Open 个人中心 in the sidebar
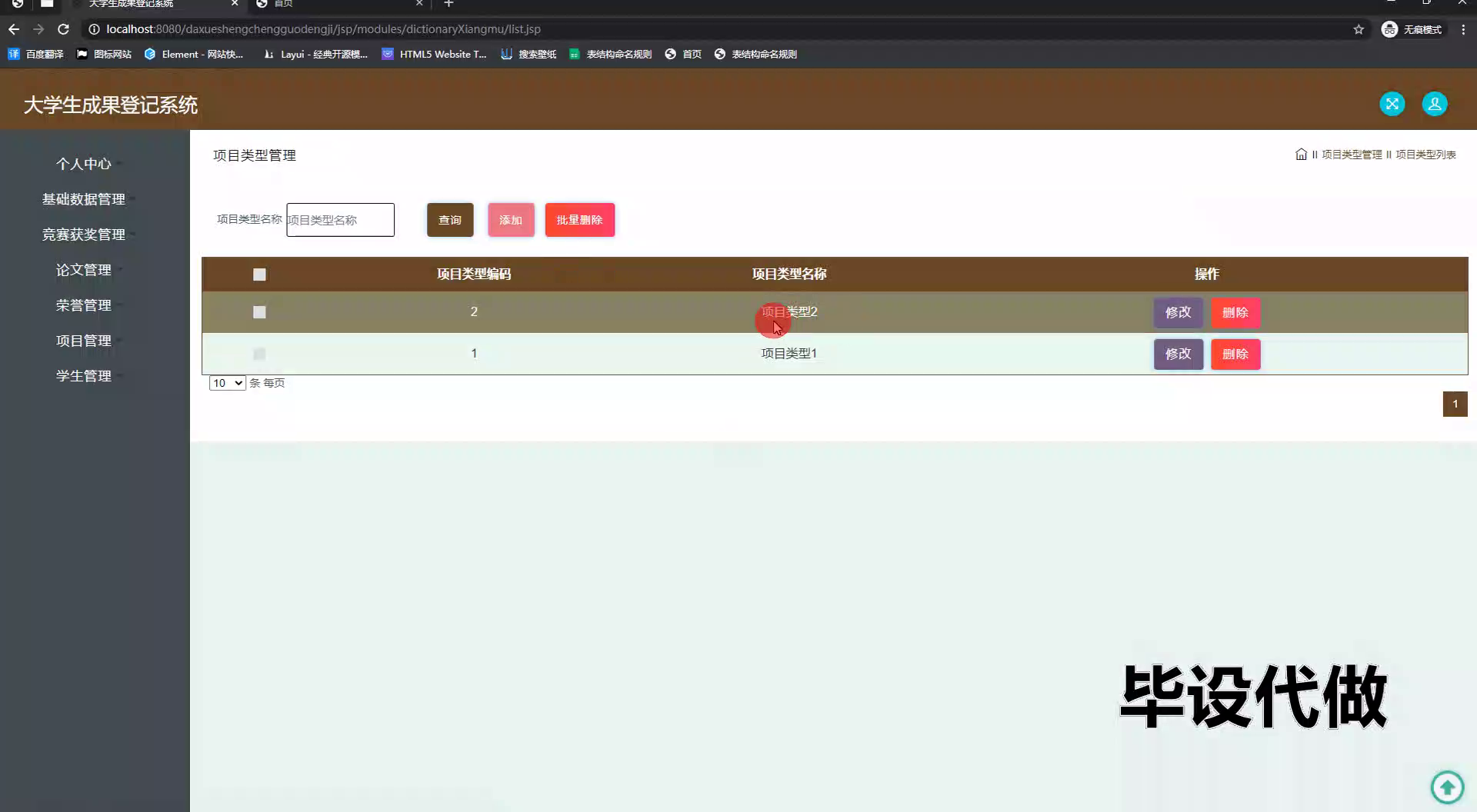This screenshot has width=1477, height=812. pos(84,164)
